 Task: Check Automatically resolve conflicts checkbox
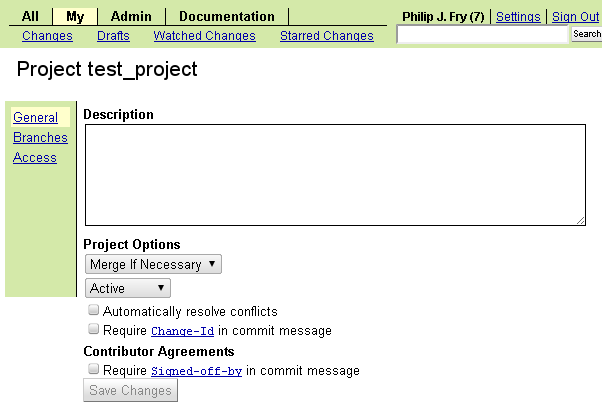[94, 311]
